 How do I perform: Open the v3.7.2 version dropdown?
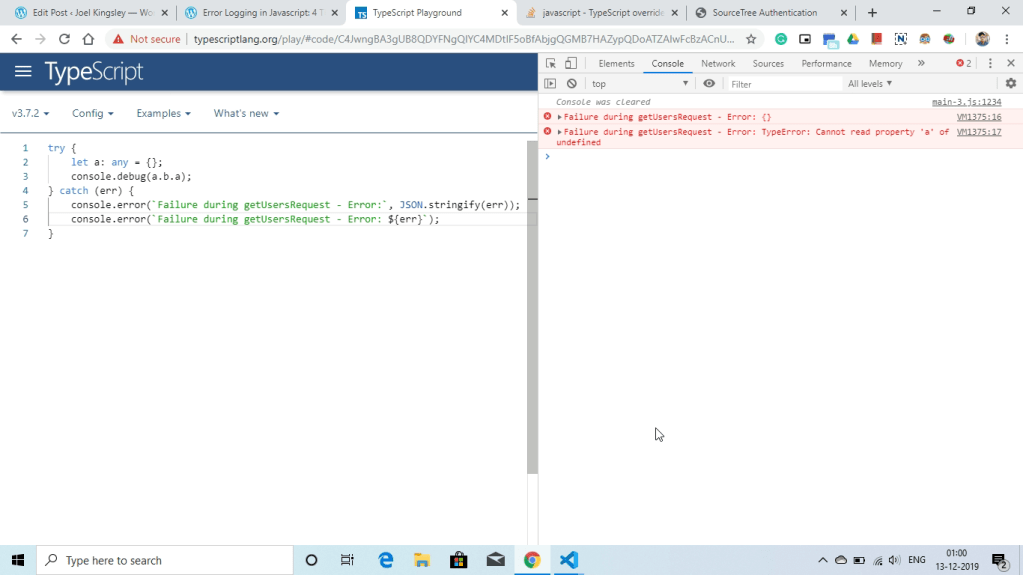[x=30, y=114]
